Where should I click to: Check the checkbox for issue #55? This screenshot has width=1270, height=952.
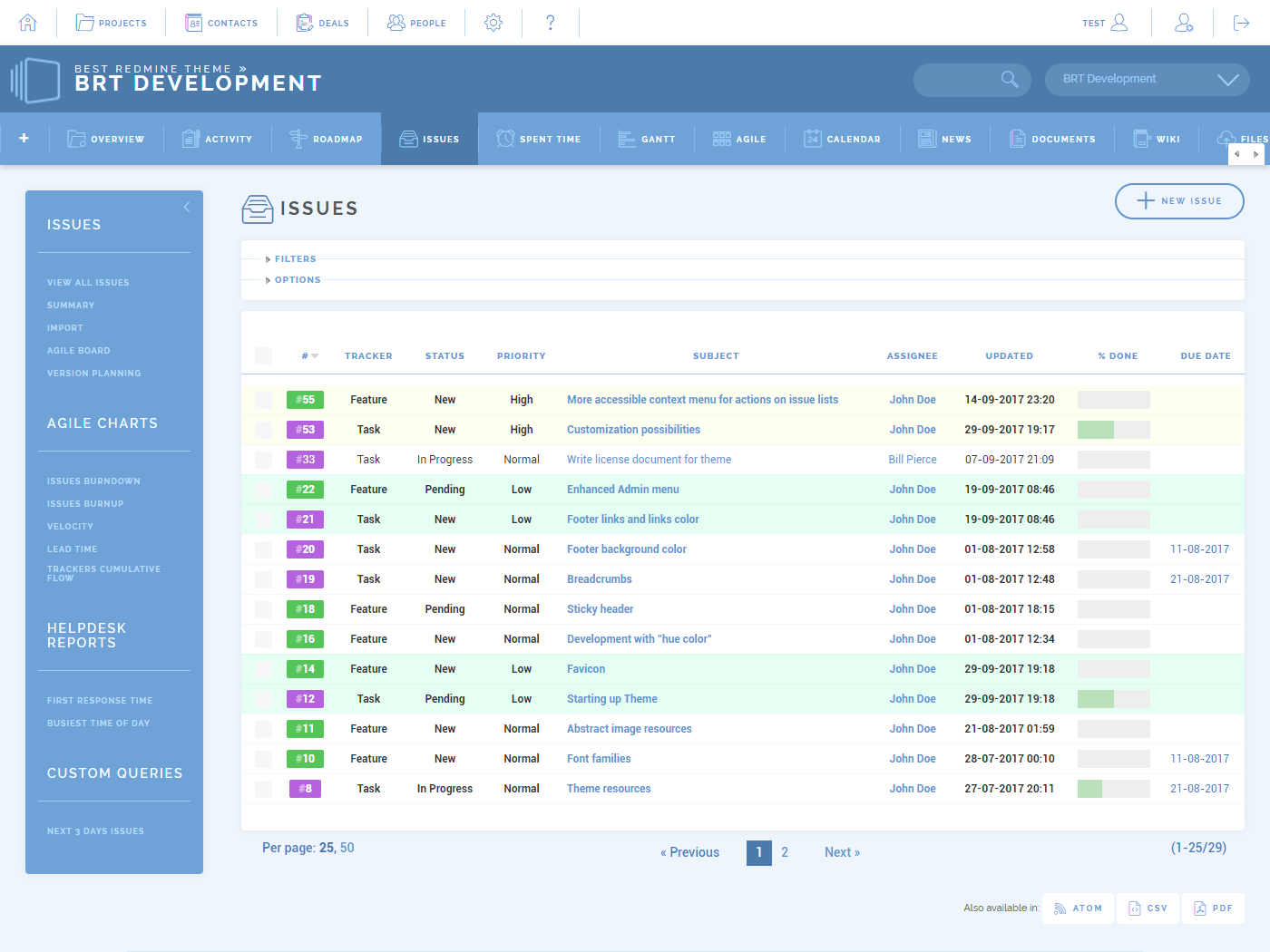pos(263,399)
